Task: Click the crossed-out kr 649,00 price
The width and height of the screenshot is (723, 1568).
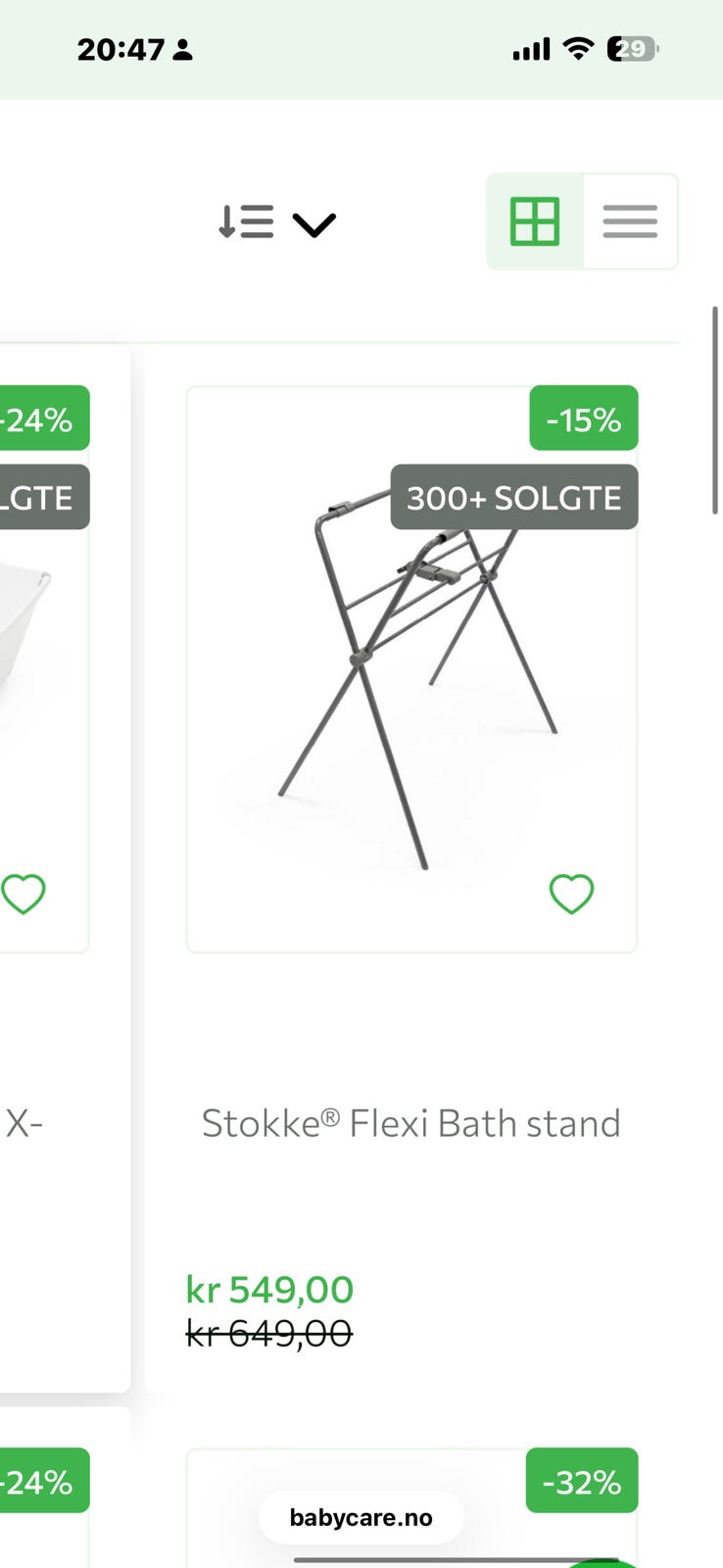Action: coord(269,1333)
